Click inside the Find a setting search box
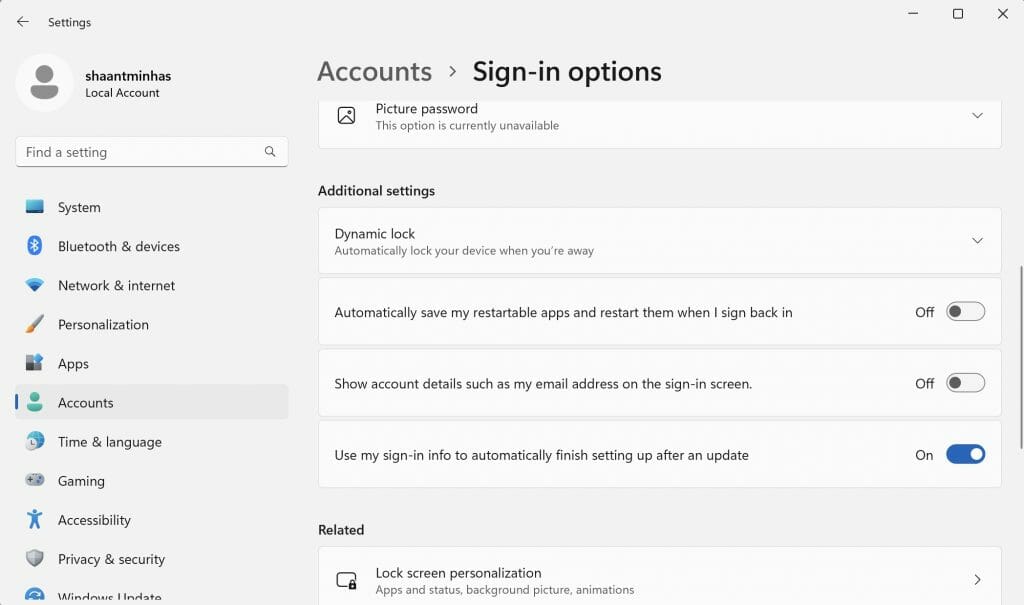The image size is (1024, 605). [x=140, y=151]
